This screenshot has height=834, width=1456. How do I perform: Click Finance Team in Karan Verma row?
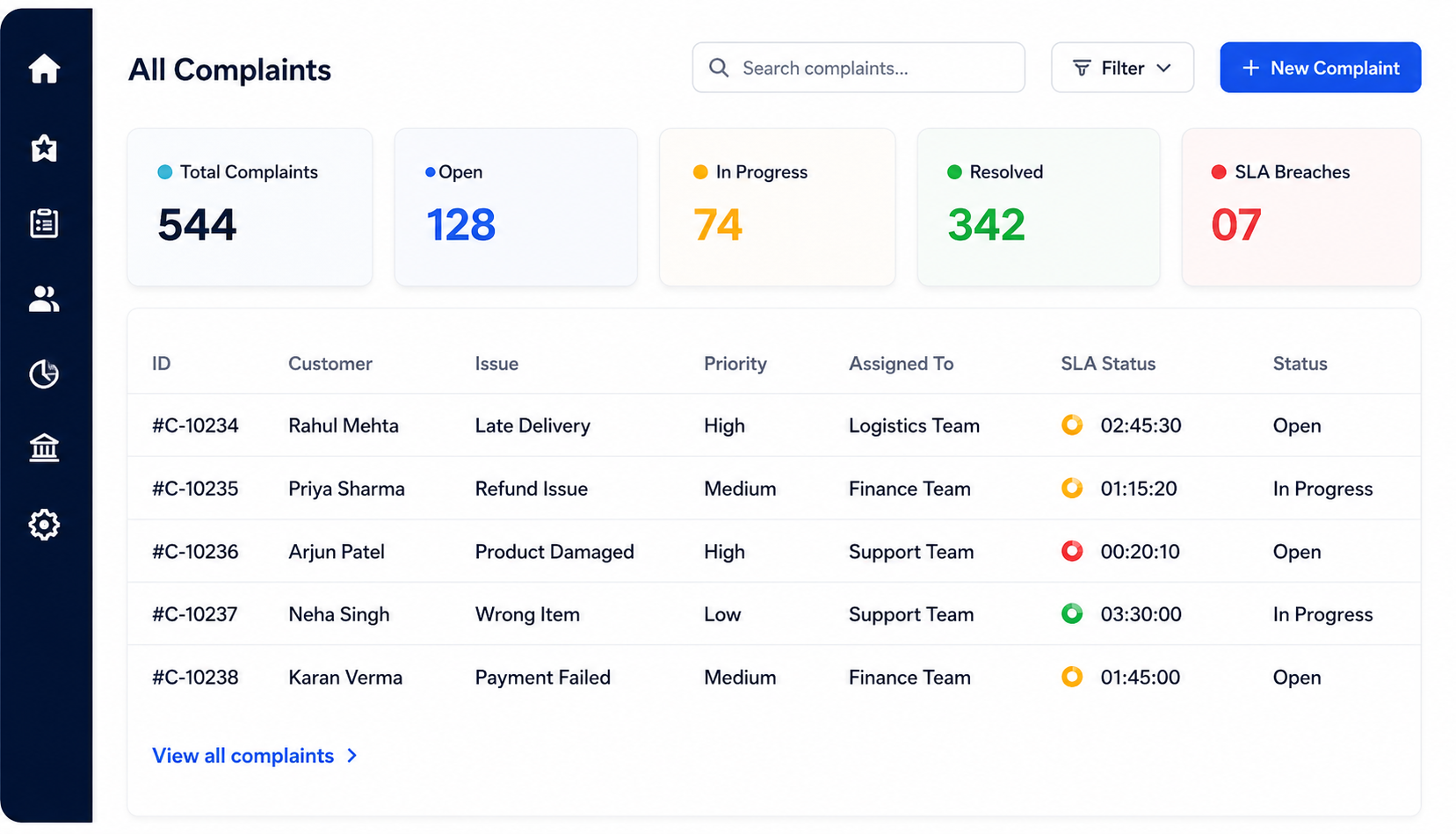909,678
